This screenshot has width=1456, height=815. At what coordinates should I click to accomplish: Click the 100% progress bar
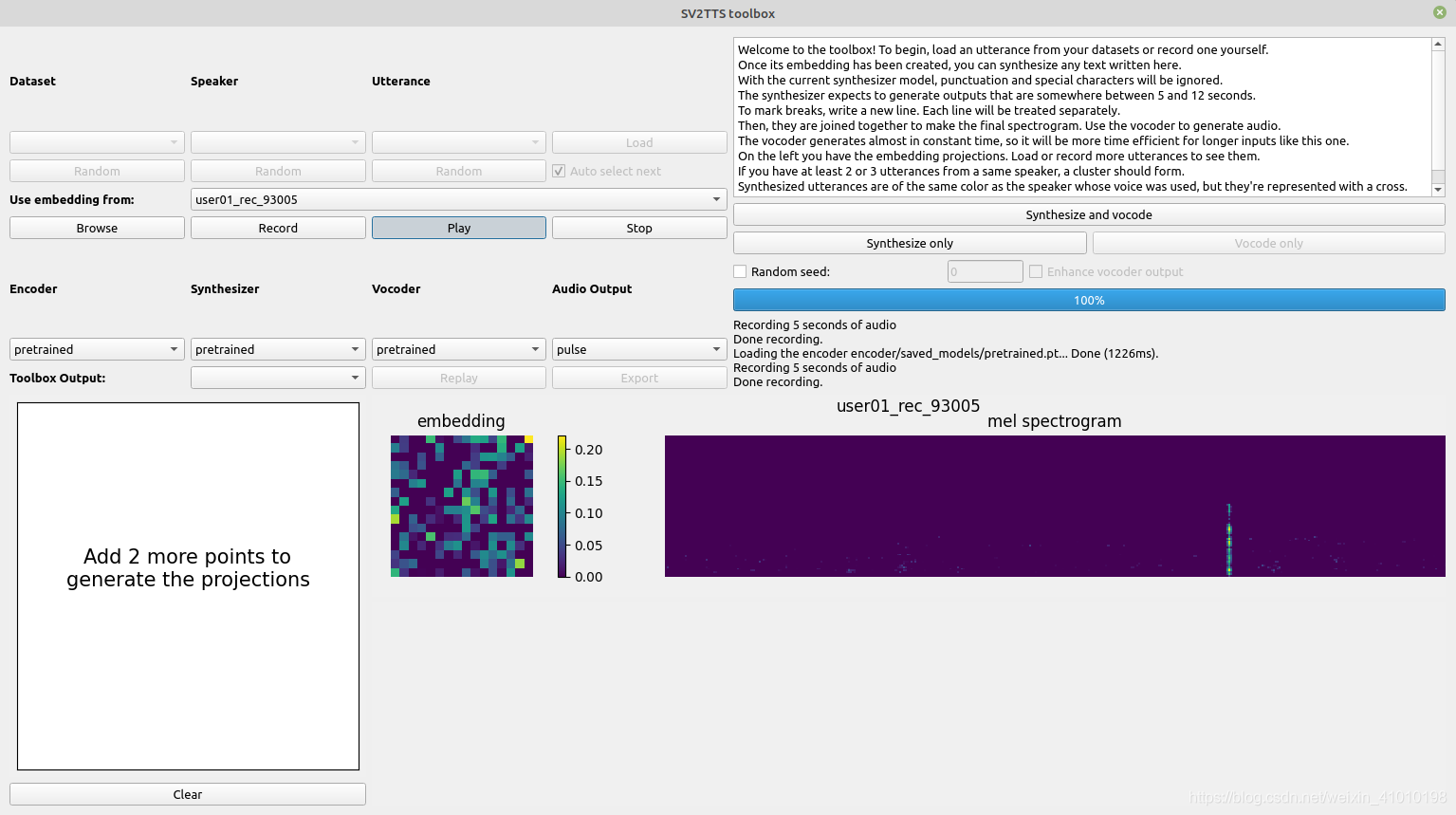click(1088, 301)
